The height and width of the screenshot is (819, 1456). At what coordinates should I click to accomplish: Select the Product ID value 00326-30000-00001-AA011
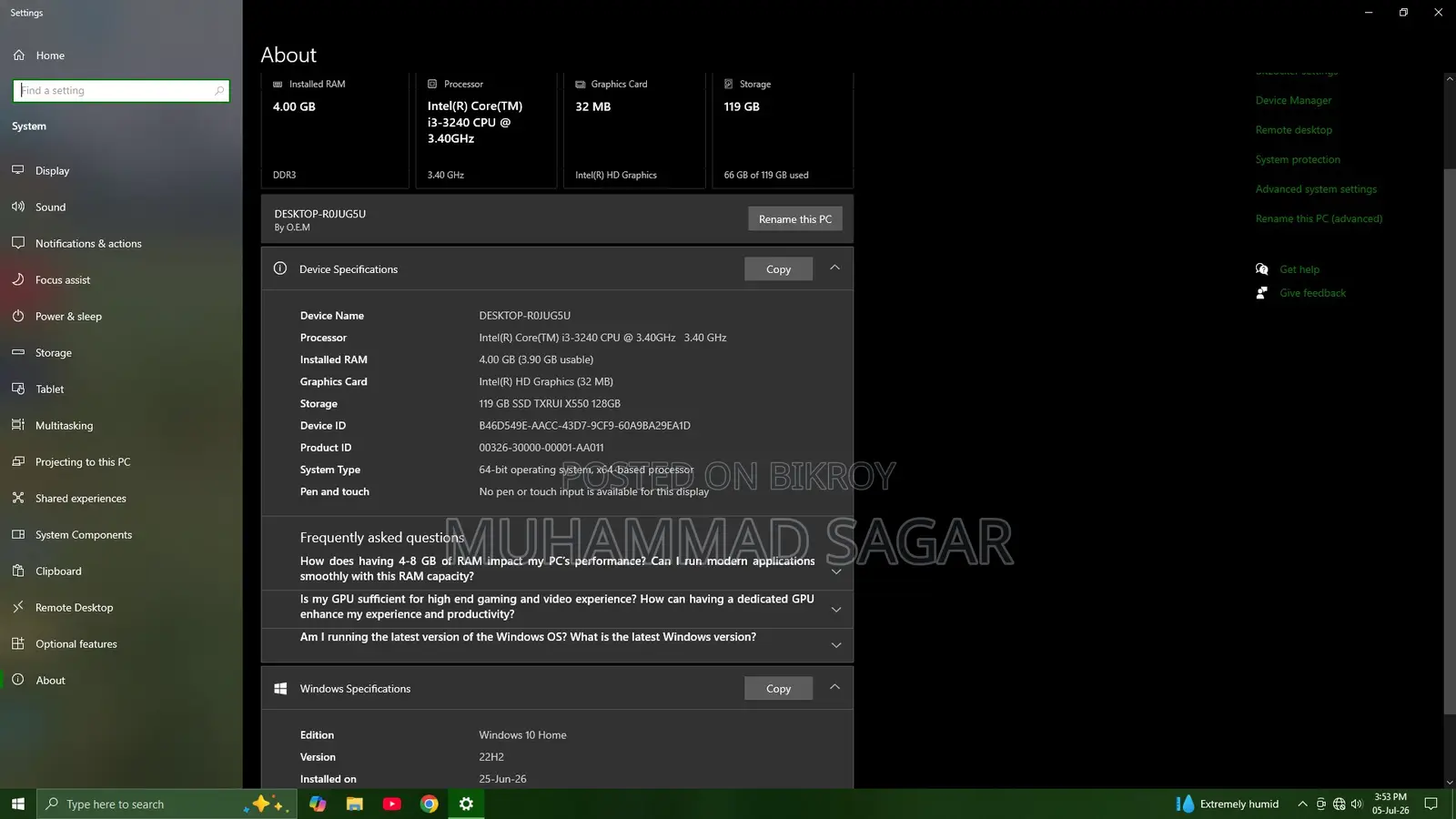[541, 447]
